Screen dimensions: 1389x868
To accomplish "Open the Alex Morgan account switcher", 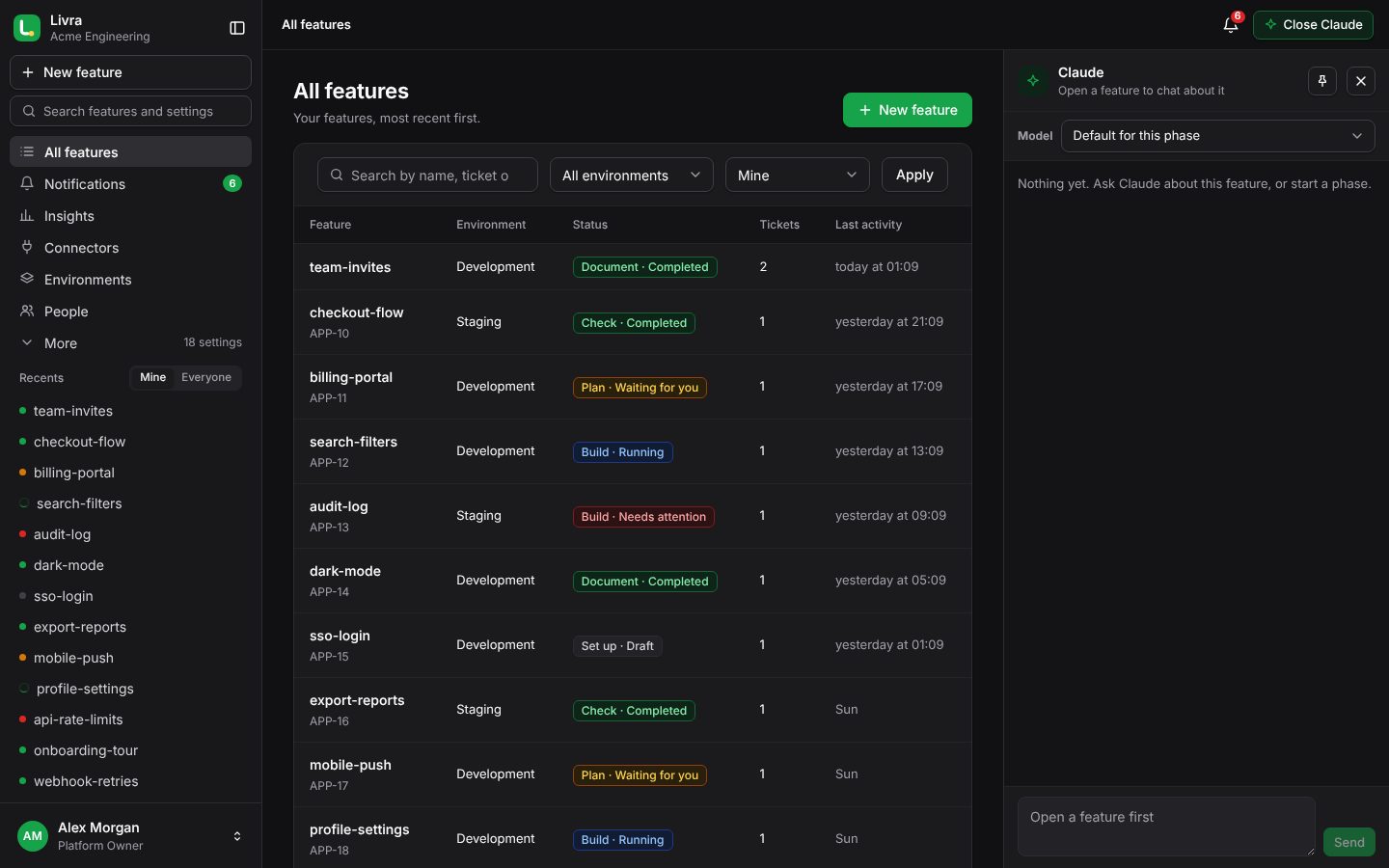I will (130, 836).
